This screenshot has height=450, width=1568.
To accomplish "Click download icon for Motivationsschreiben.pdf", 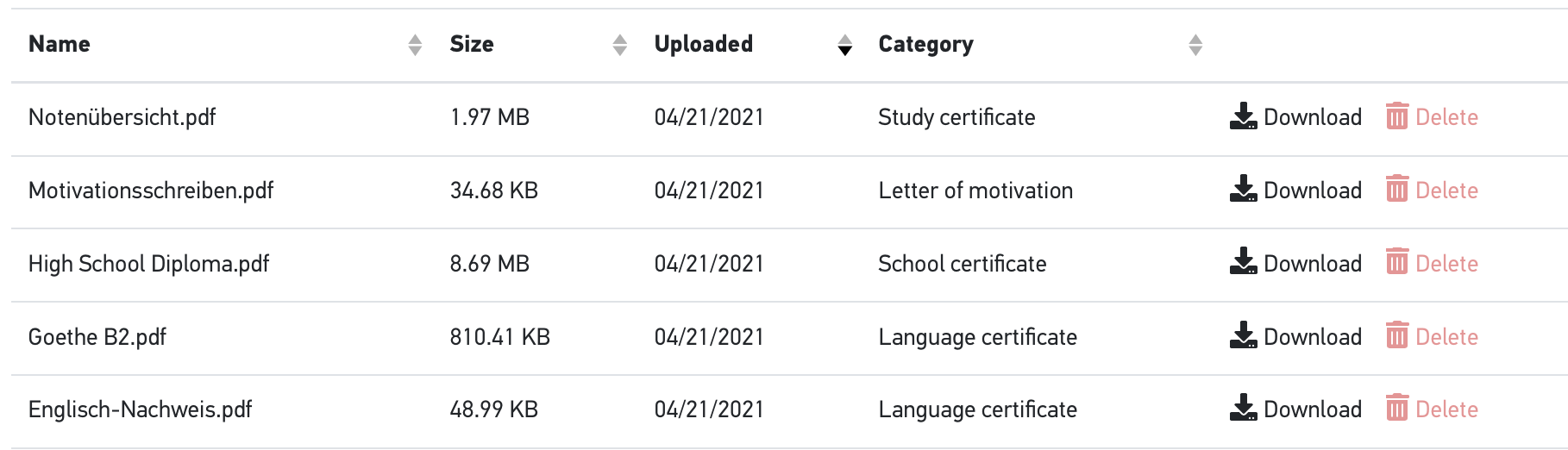I will [1243, 189].
